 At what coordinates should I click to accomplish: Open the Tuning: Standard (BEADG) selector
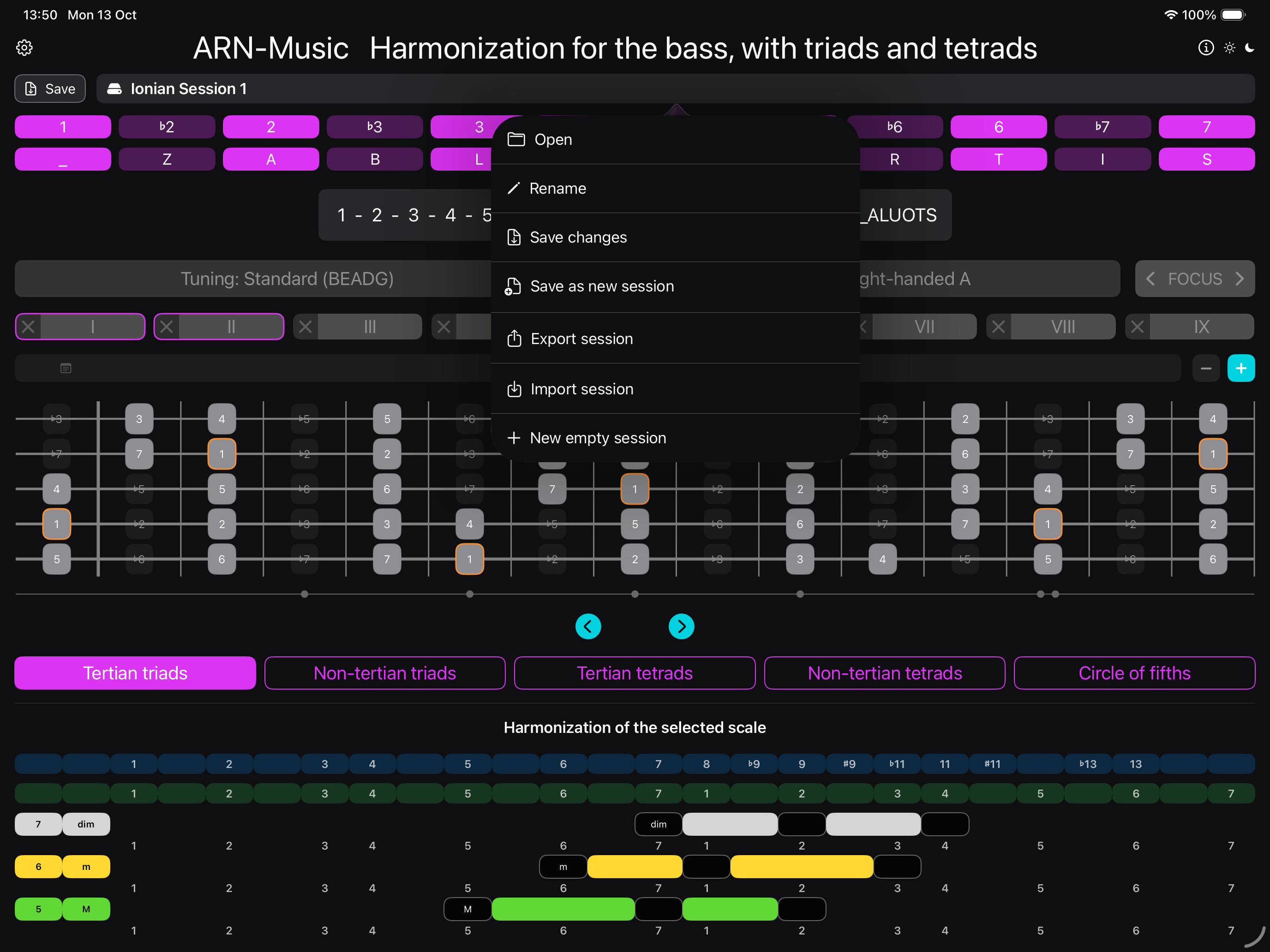[287, 279]
